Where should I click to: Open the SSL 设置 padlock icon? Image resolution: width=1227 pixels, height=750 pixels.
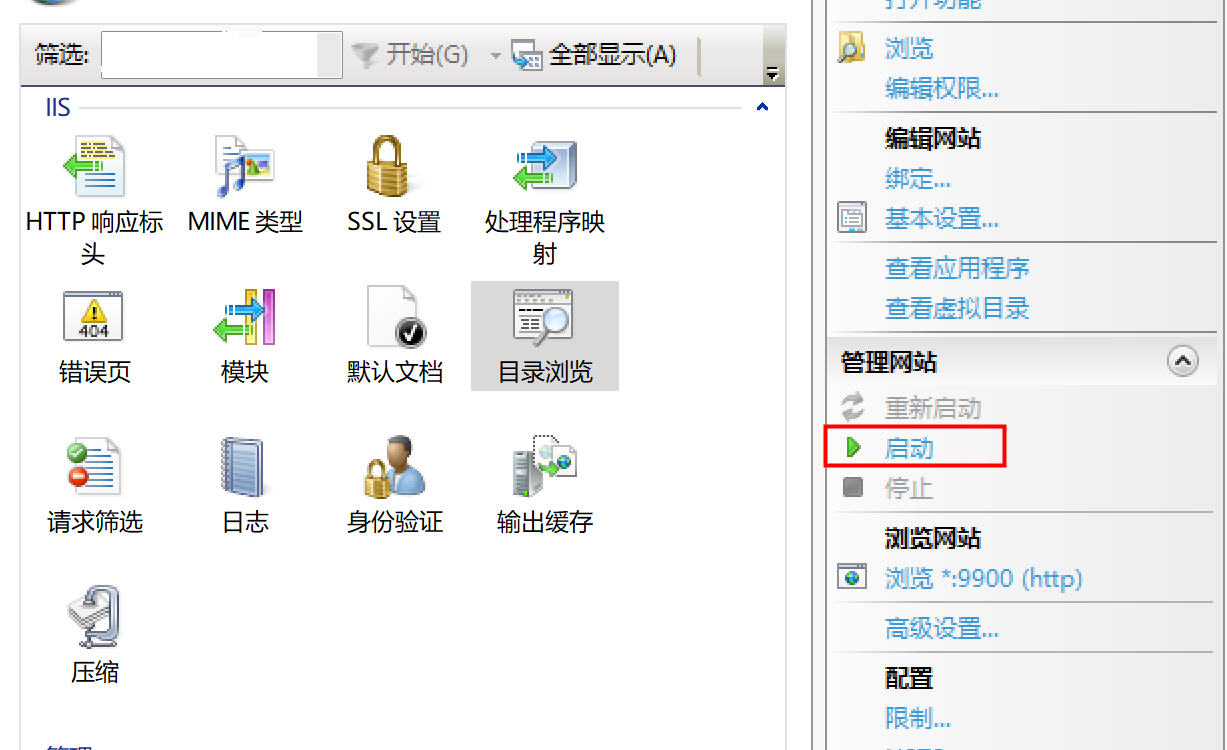click(x=394, y=167)
